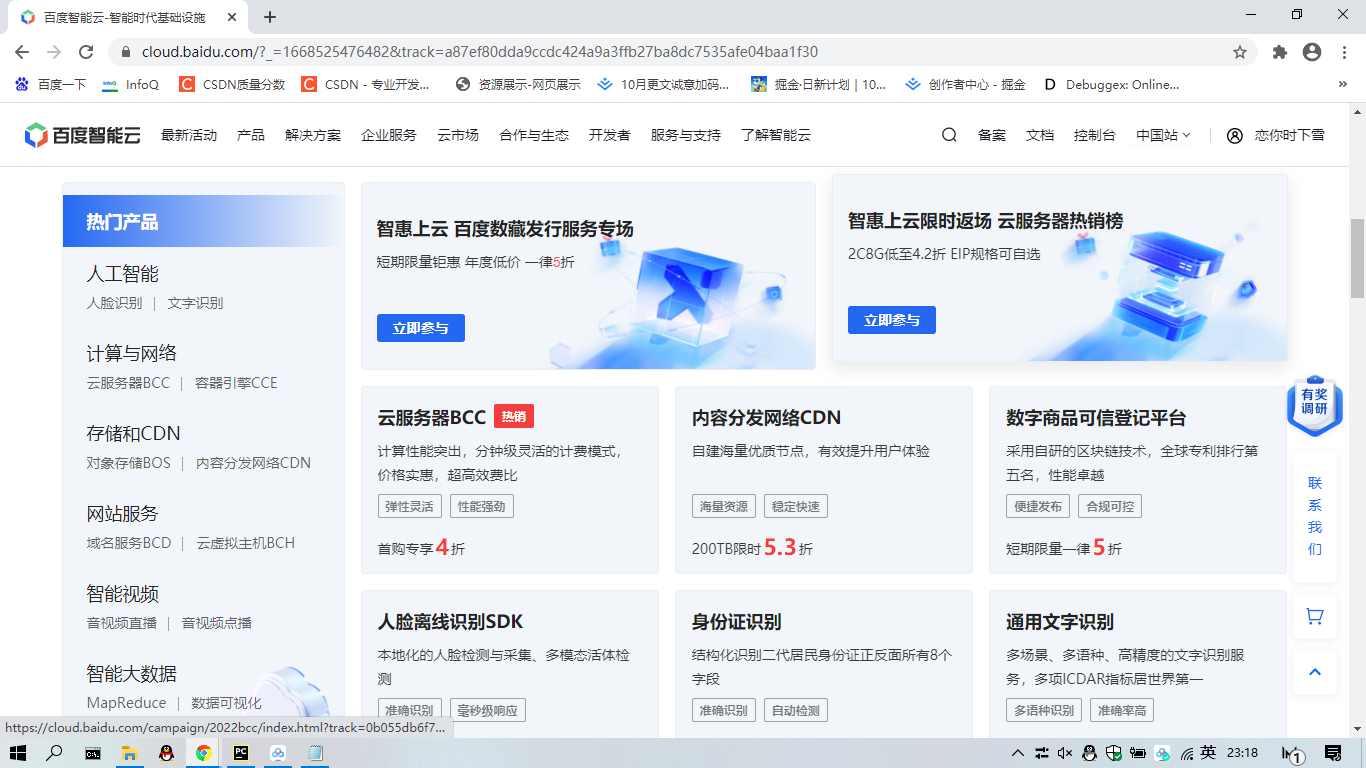This screenshot has width=1366, height=768.
Task: Open the 了解智能云 nav menu
Action: pos(776,135)
